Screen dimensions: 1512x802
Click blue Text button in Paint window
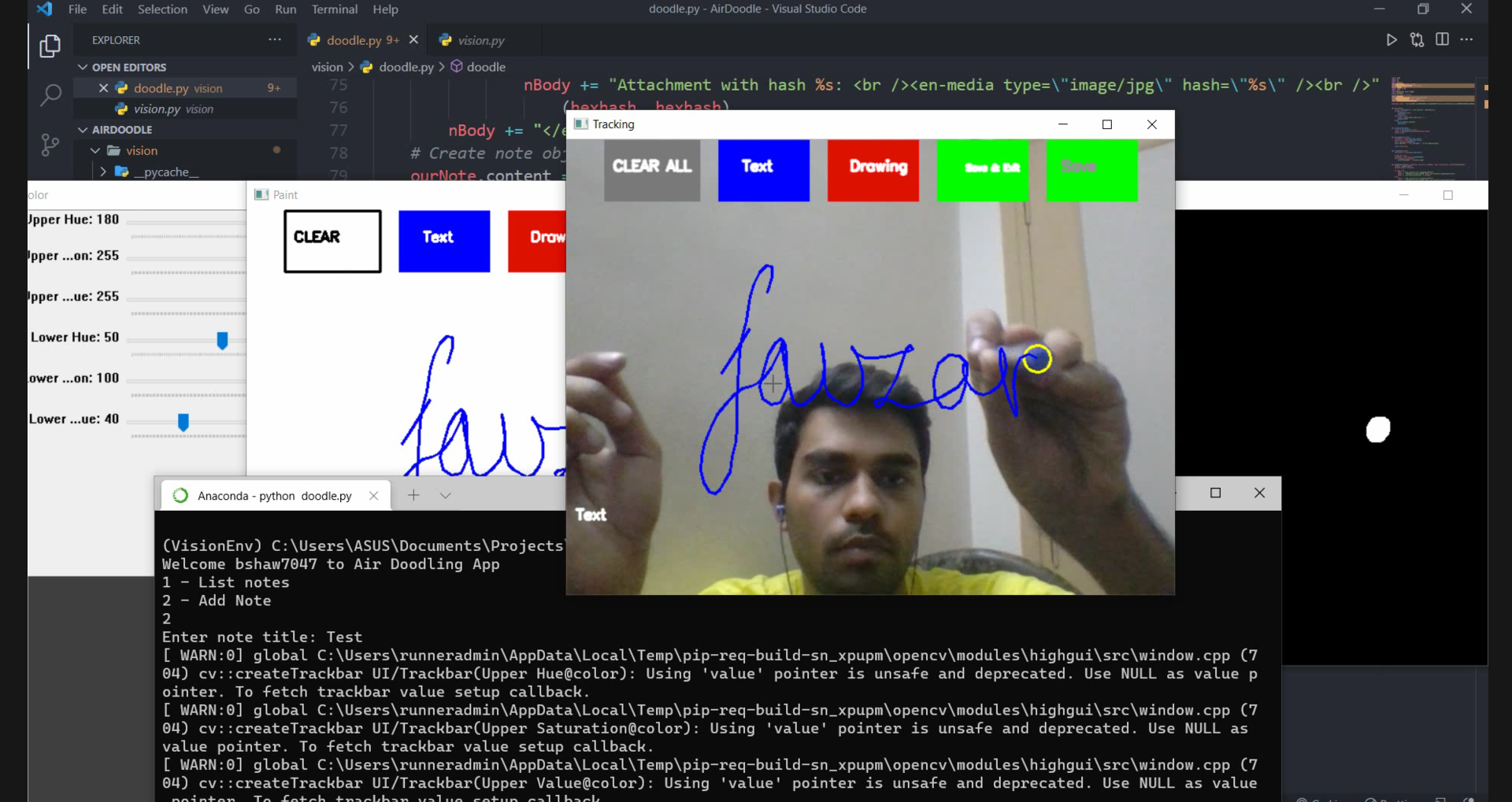[x=444, y=241]
